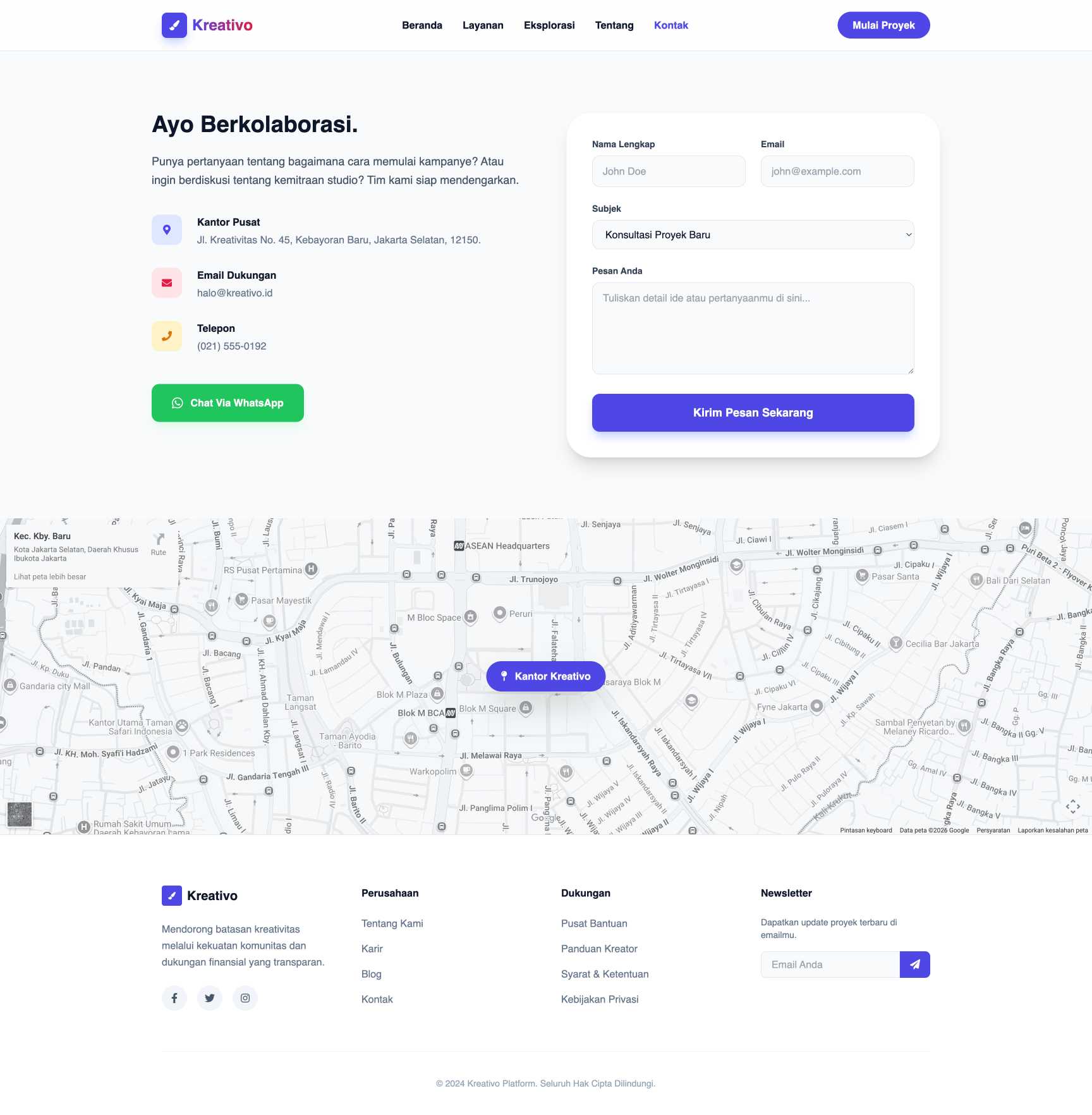Click the envelope icon next to Email Dukungan
This screenshot has width=1092, height=1115.
[x=166, y=283]
